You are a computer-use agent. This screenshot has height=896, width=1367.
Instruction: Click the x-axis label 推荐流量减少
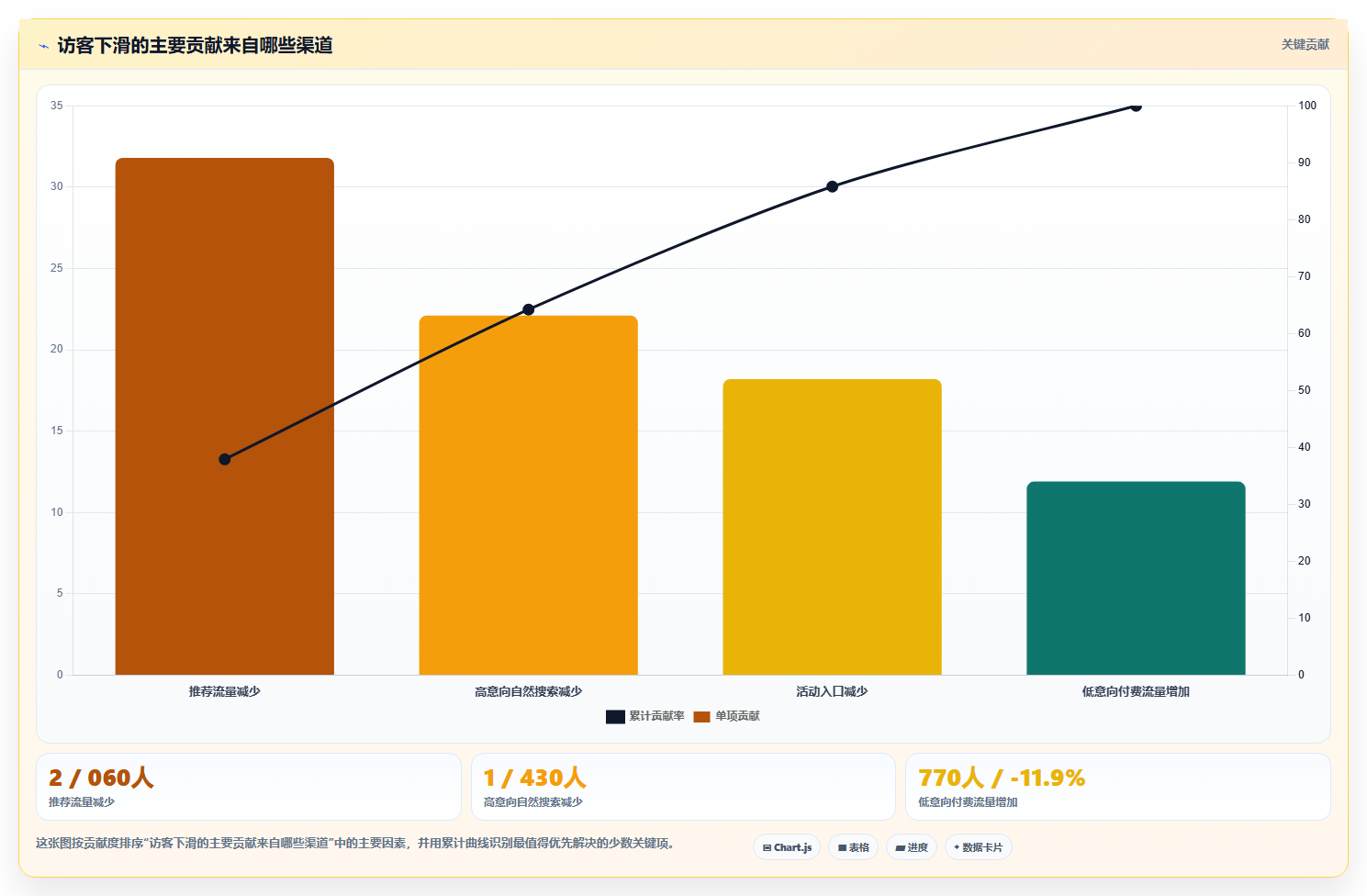pyautogui.click(x=225, y=691)
